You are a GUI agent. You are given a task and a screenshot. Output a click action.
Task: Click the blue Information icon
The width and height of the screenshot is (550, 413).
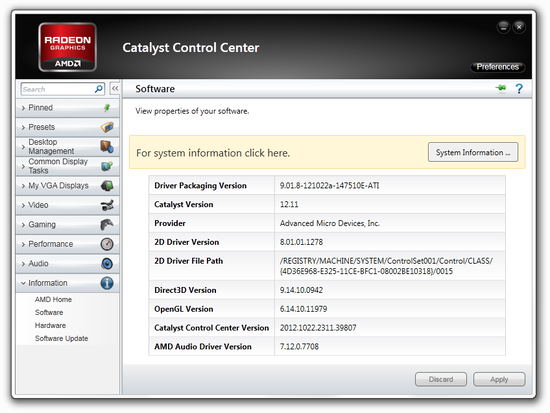pos(107,283)
